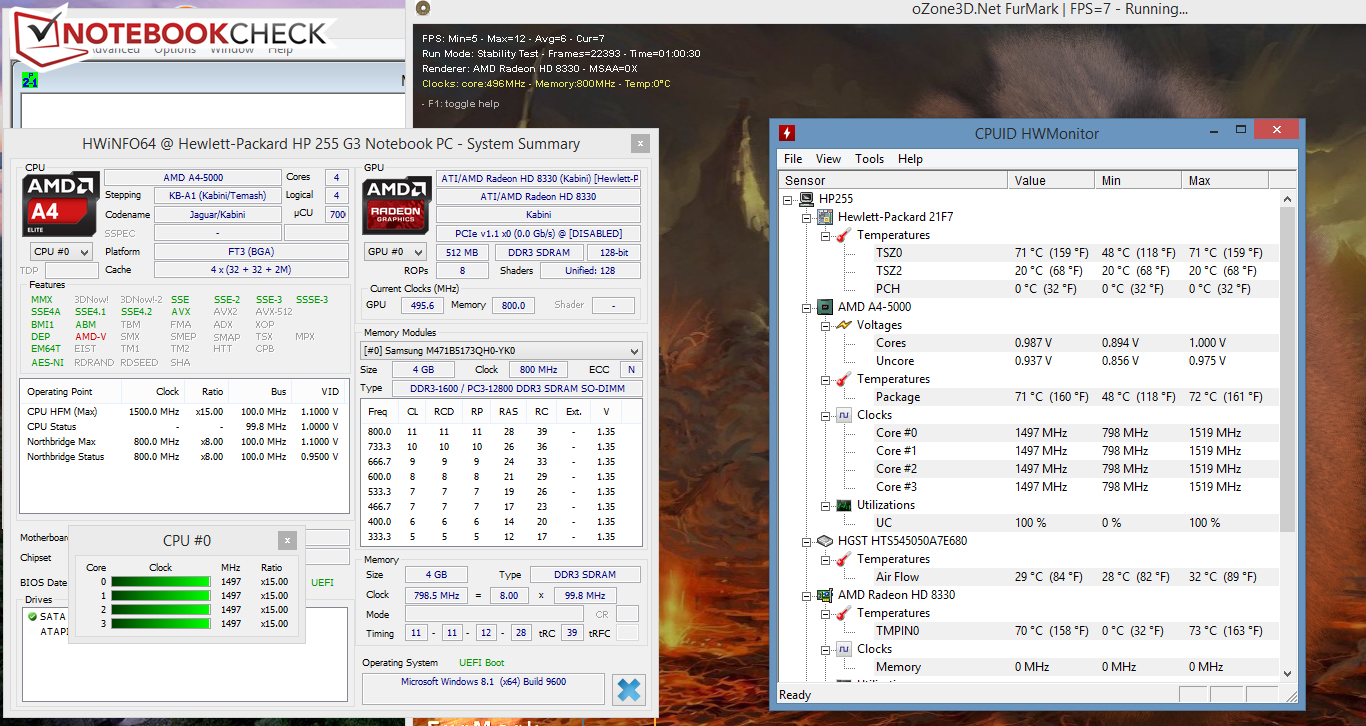Click the Max column header
Viewport: 1366px width, 726px height.
pos(1225,180)
